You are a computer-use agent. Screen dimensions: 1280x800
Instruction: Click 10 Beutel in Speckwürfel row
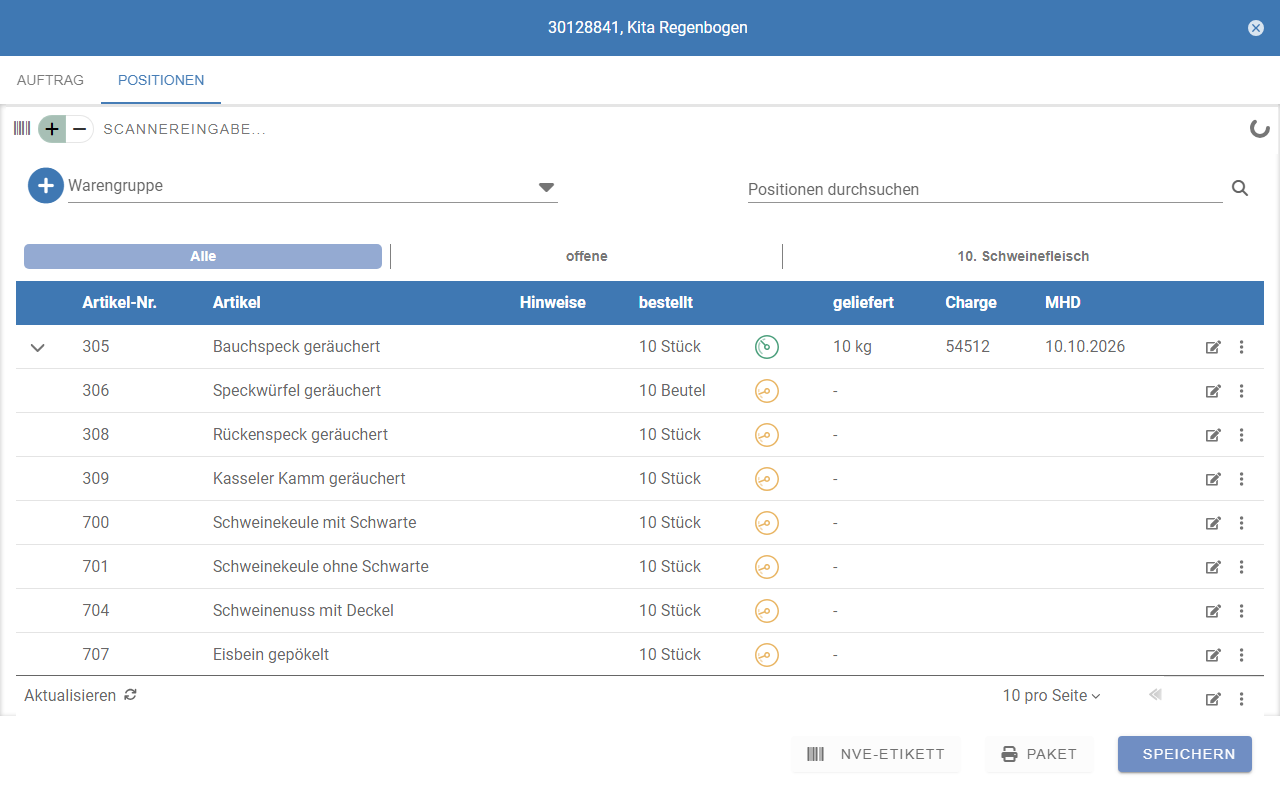[x=673, y=391]
